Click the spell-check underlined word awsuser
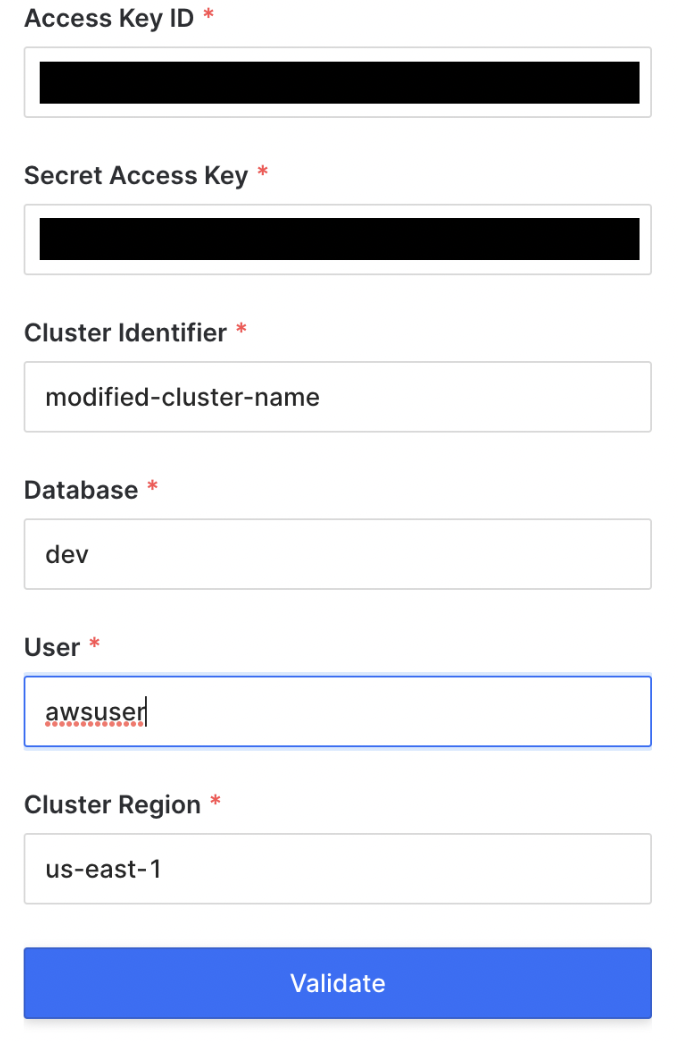678x1042 pixels. (x=95, y=712)
